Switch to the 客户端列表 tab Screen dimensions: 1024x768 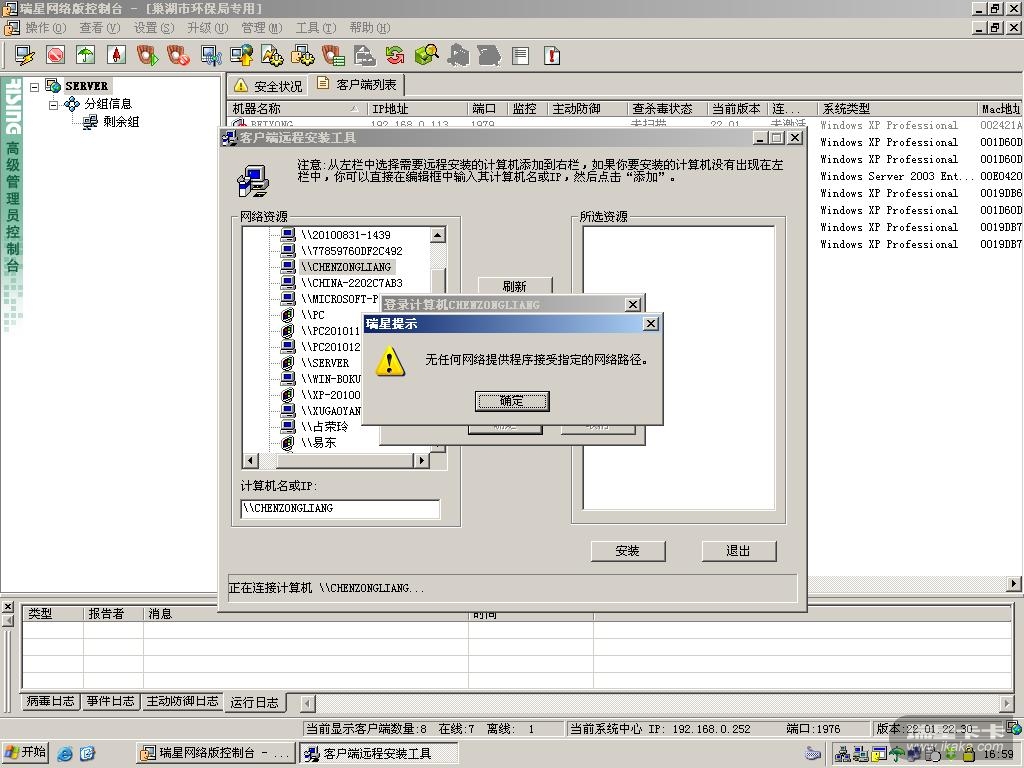(x=357, y=85)
